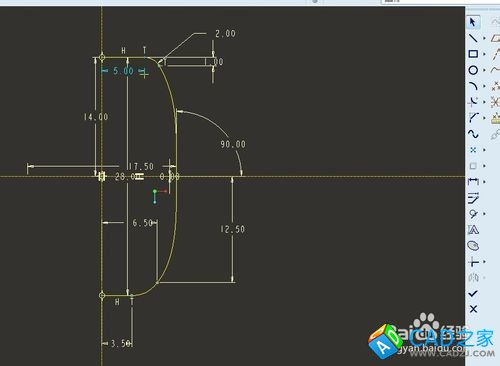This screenshot has width=500, height=366.
Task: Expand the Rectangle tool flyout arrow
Action: (x=484, y=54)
